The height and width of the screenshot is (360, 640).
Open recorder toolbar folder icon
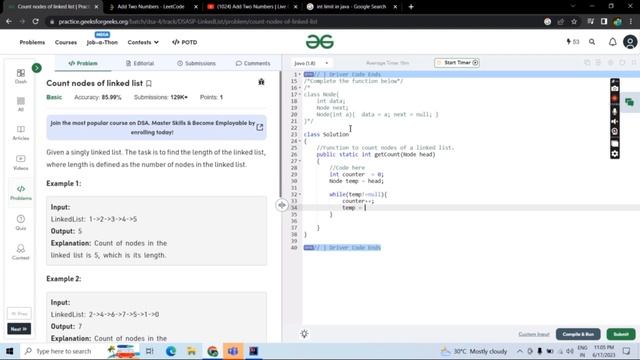click(x=615, y=143)
